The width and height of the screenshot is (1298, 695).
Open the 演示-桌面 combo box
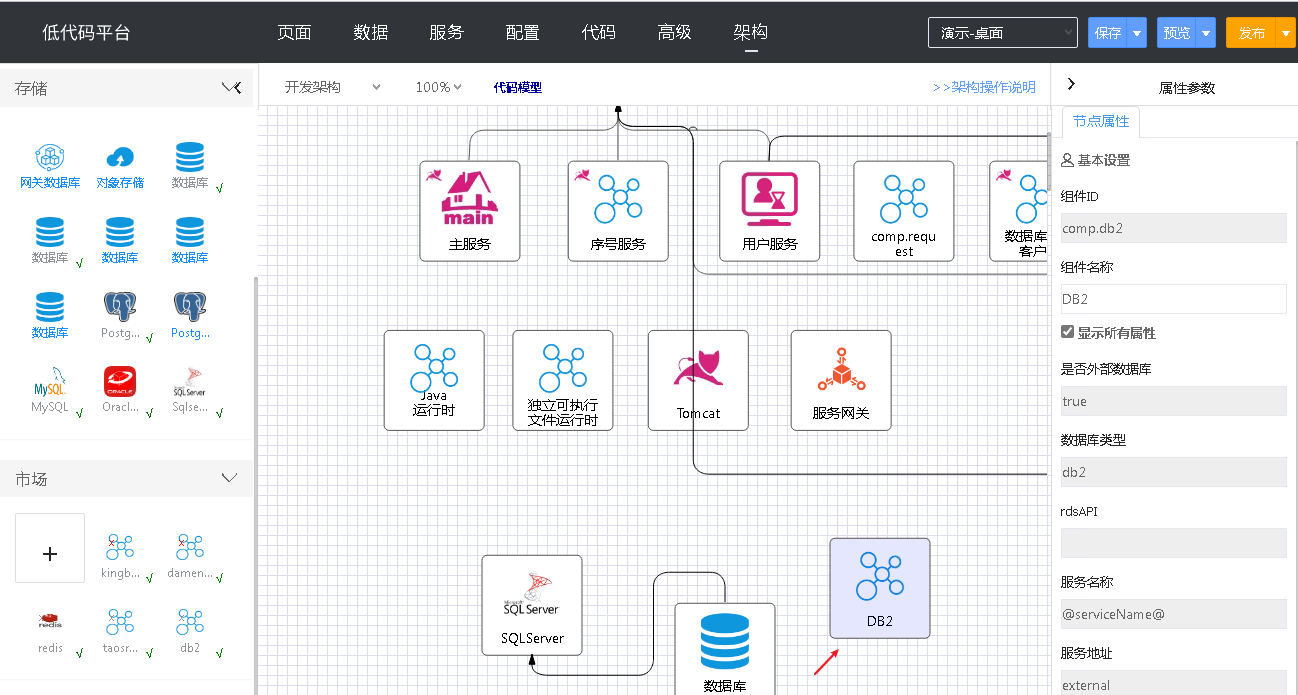click(x=1003, y=32)
